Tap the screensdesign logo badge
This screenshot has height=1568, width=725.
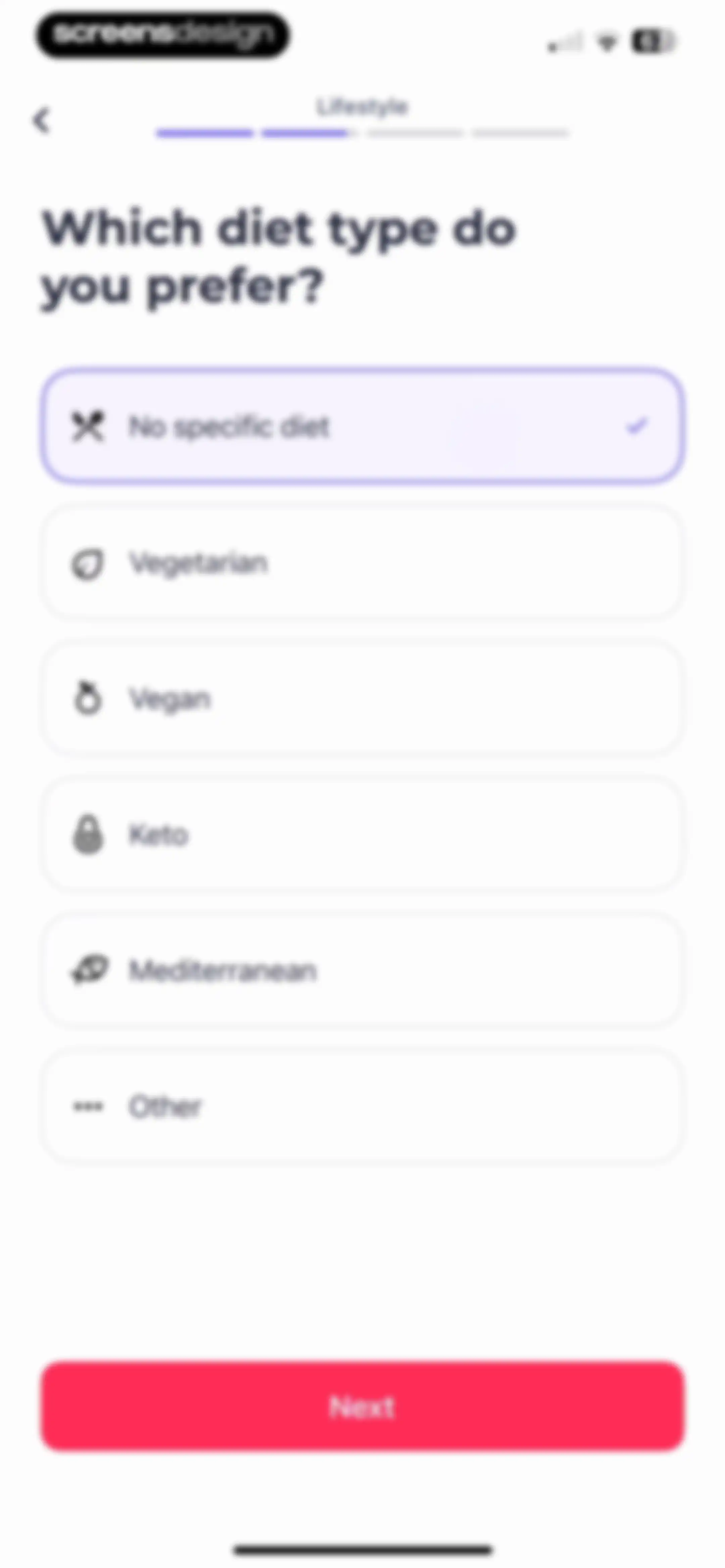tap(162, 35)
